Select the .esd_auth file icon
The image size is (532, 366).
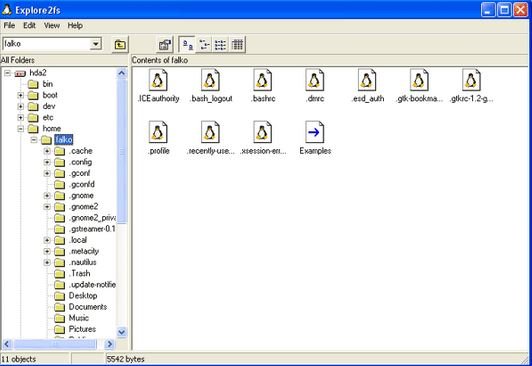[367, 80]
